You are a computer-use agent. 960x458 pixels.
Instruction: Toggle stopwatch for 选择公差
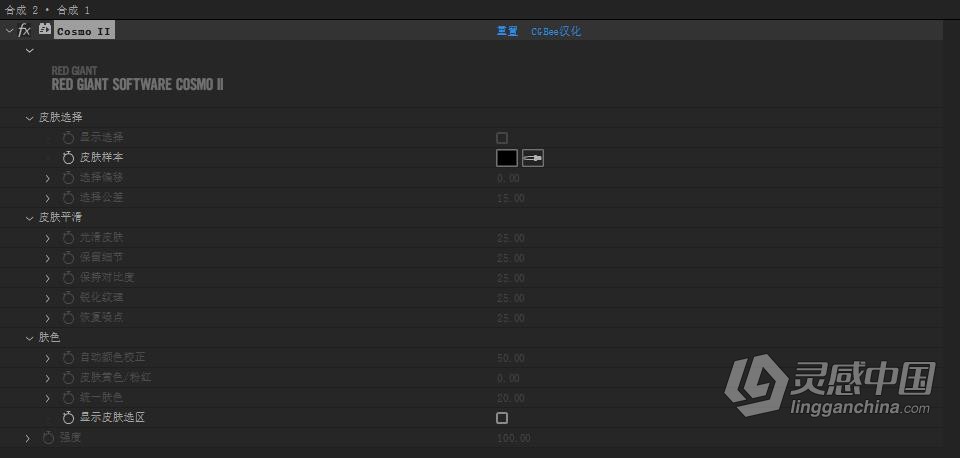[69, 198]
